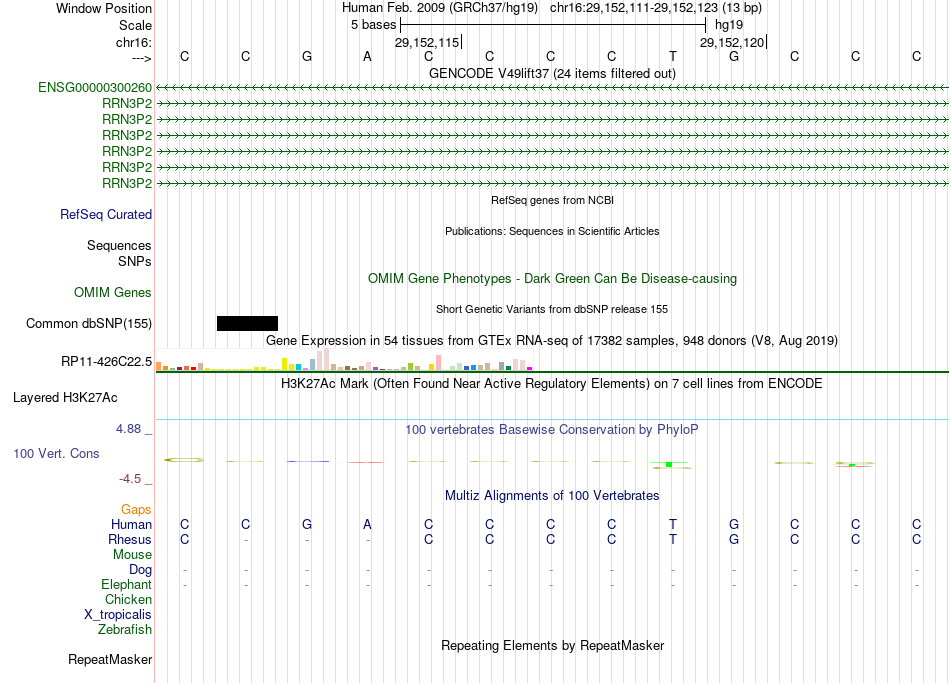The height and width of the screenshot is (683, 950).
Task: Open the 100 Vert. Cons track label
Action: click(x=56, y=453)
